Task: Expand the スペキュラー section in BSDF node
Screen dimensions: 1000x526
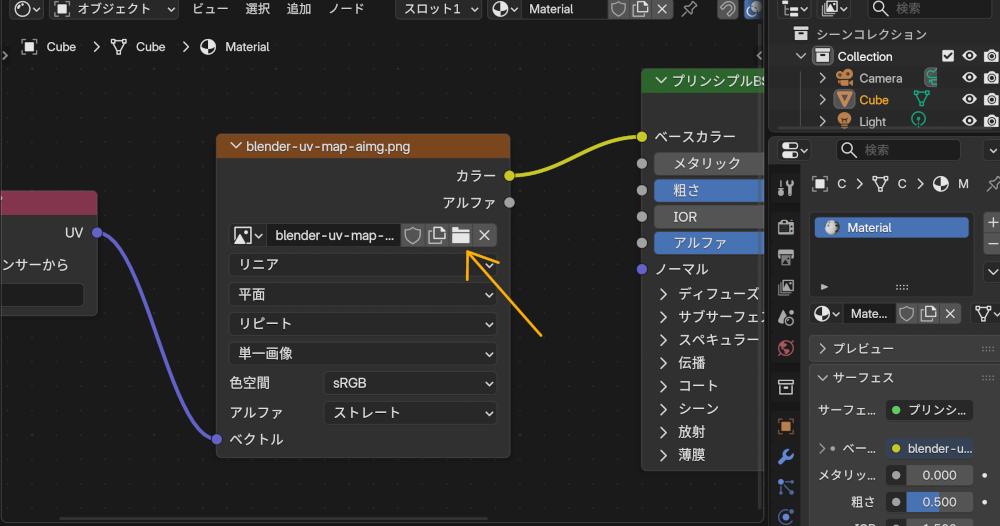Action: (663, 340)
